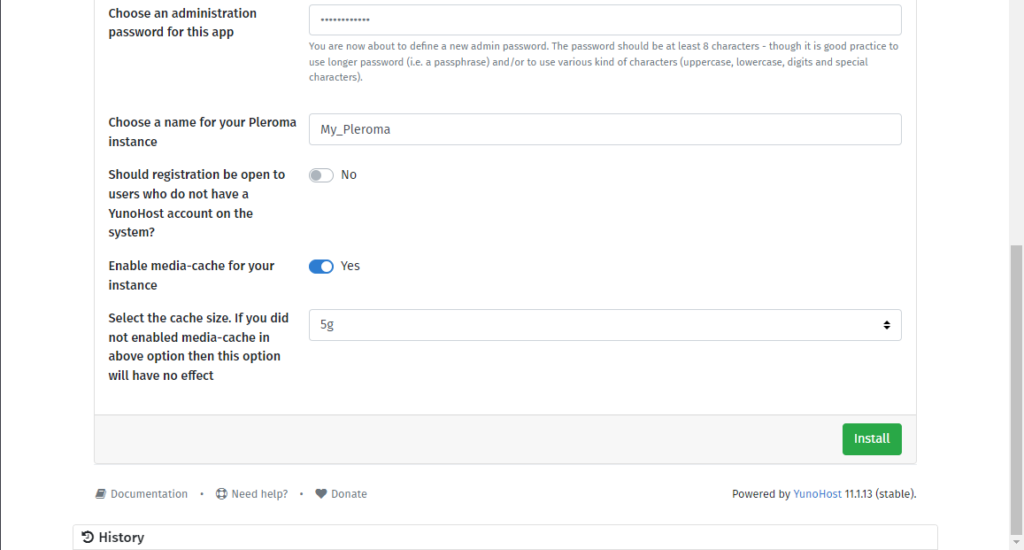Click the Donate heart icon
This screenshot has width=1024, height=550.
point(321,494)
